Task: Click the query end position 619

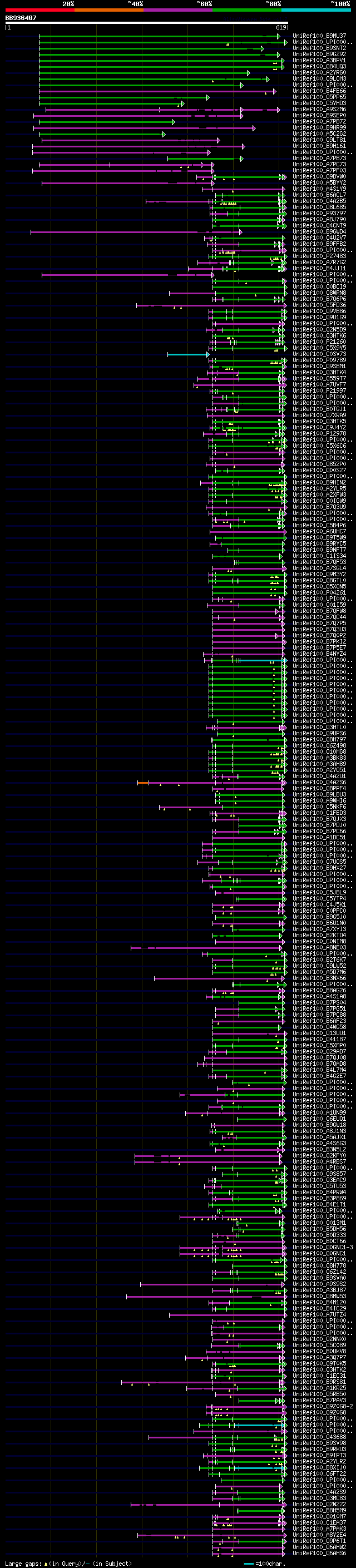Action: pos(281,27)
